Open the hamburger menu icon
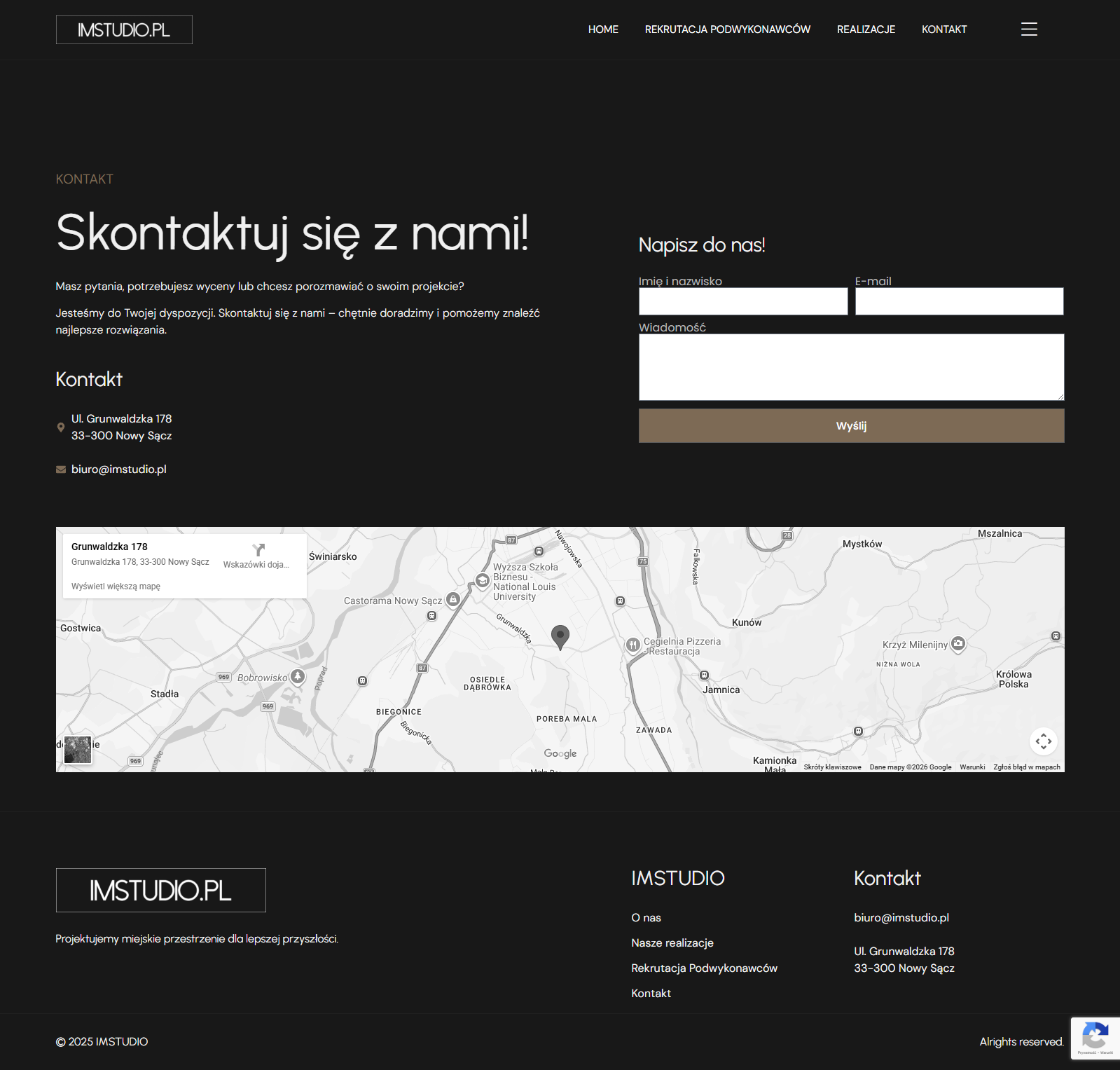The height and width of the screenshot is (1070, 1120). tap(1029, 29)
